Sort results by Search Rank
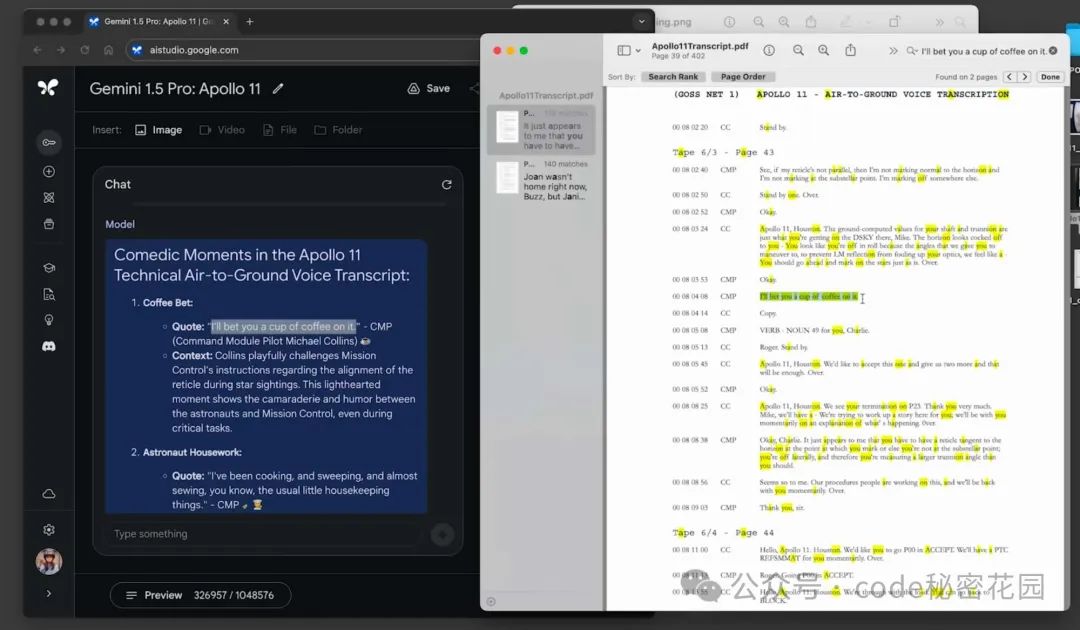Screen dimensions: 1080x630 coord(673,76)
